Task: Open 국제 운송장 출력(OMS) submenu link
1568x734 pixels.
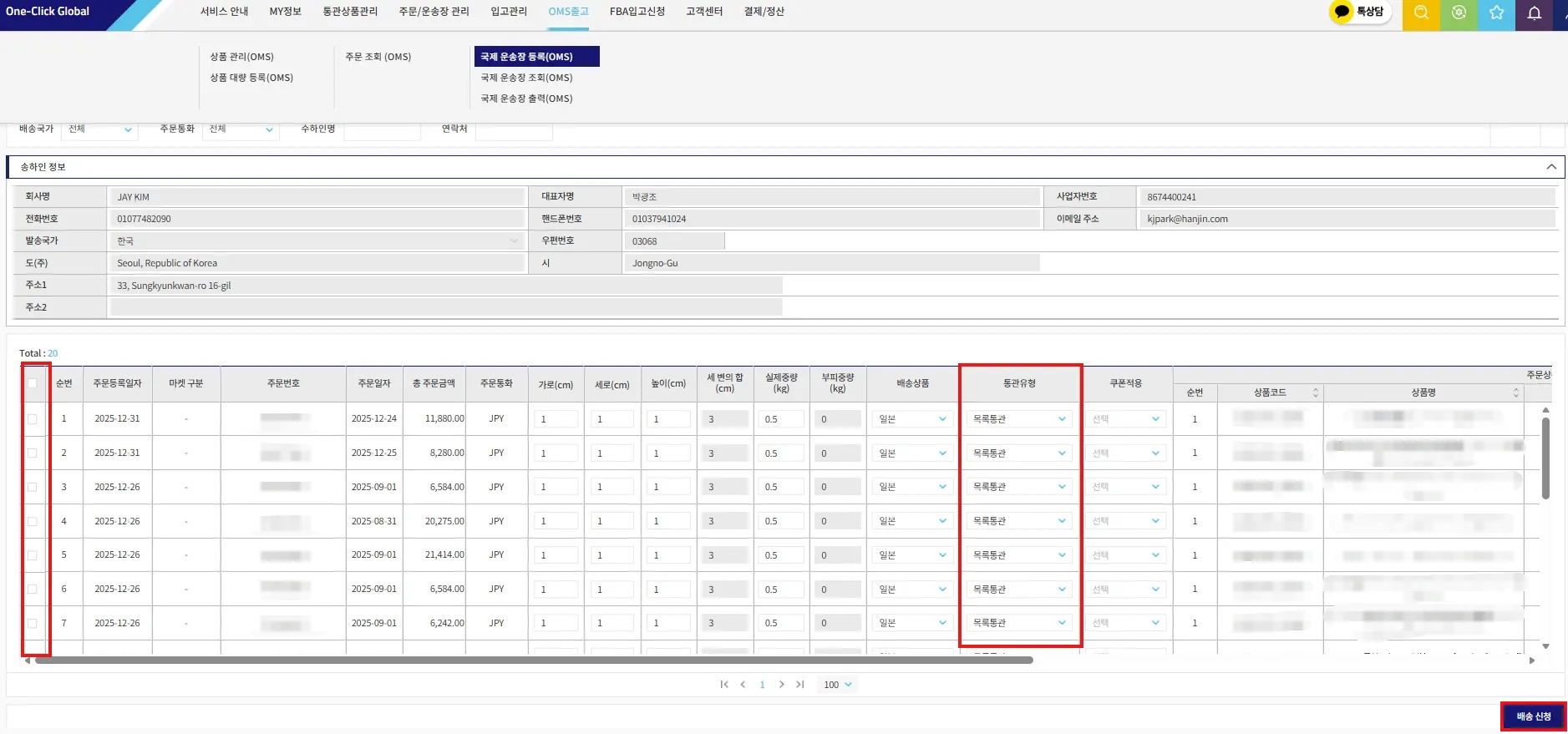Action: [526, 99]
